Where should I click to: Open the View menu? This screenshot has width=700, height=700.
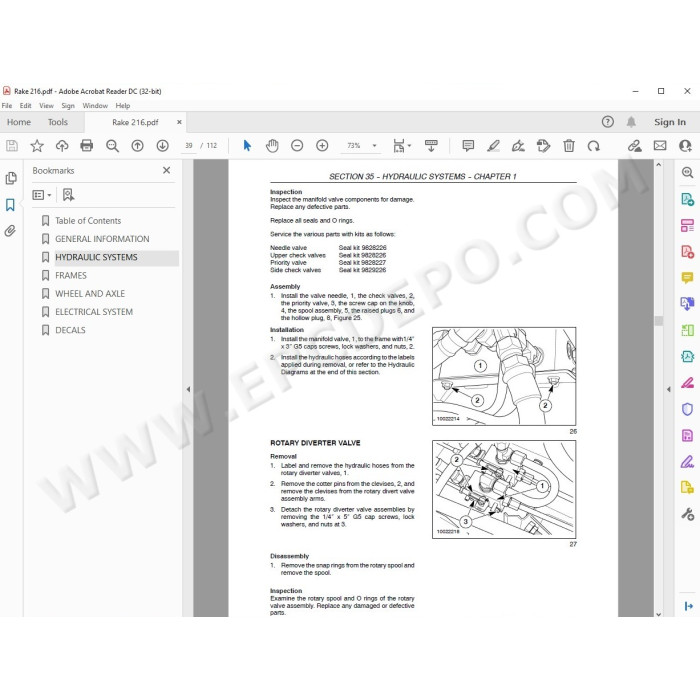[x=46, y=106]
